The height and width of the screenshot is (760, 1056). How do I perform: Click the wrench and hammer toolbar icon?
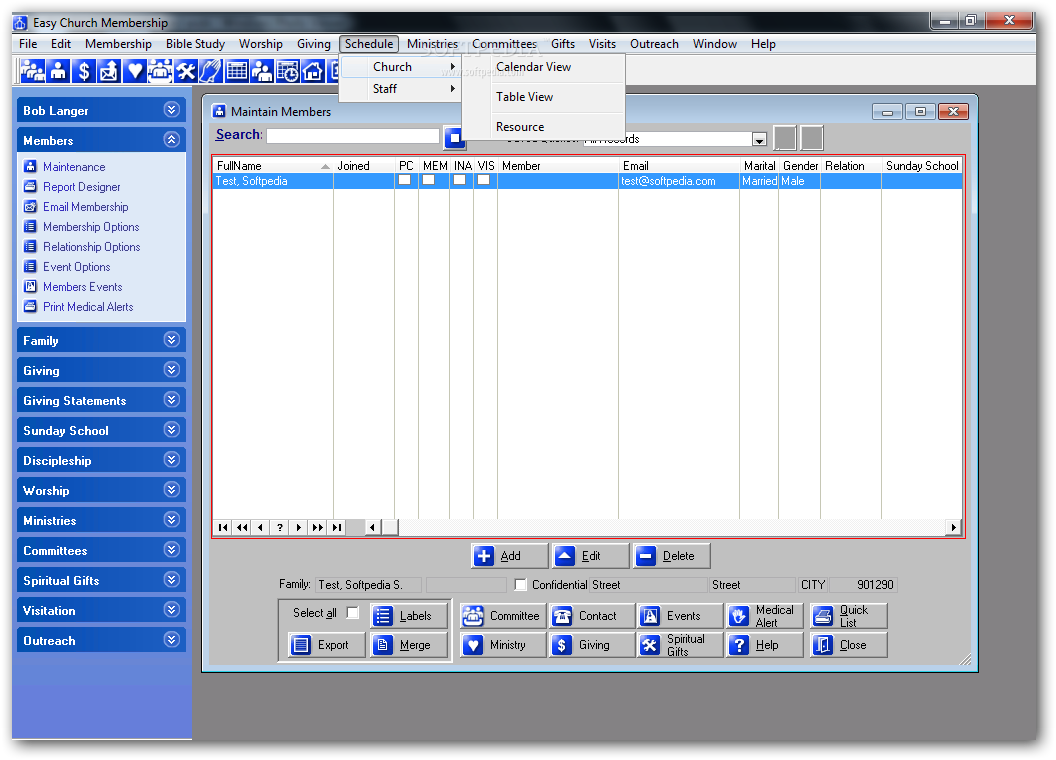click(185, 71)
